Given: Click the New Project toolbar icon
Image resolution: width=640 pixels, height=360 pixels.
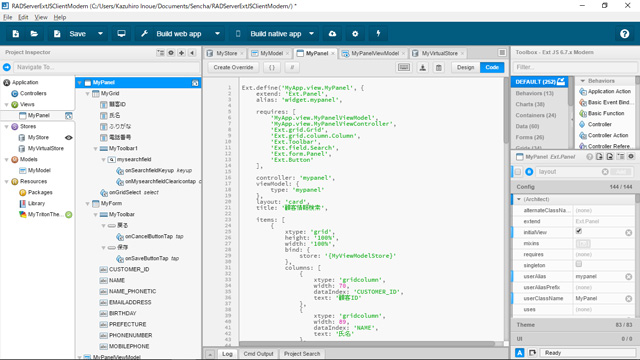Looking at the screenshot, I should (x=16, y=34).
